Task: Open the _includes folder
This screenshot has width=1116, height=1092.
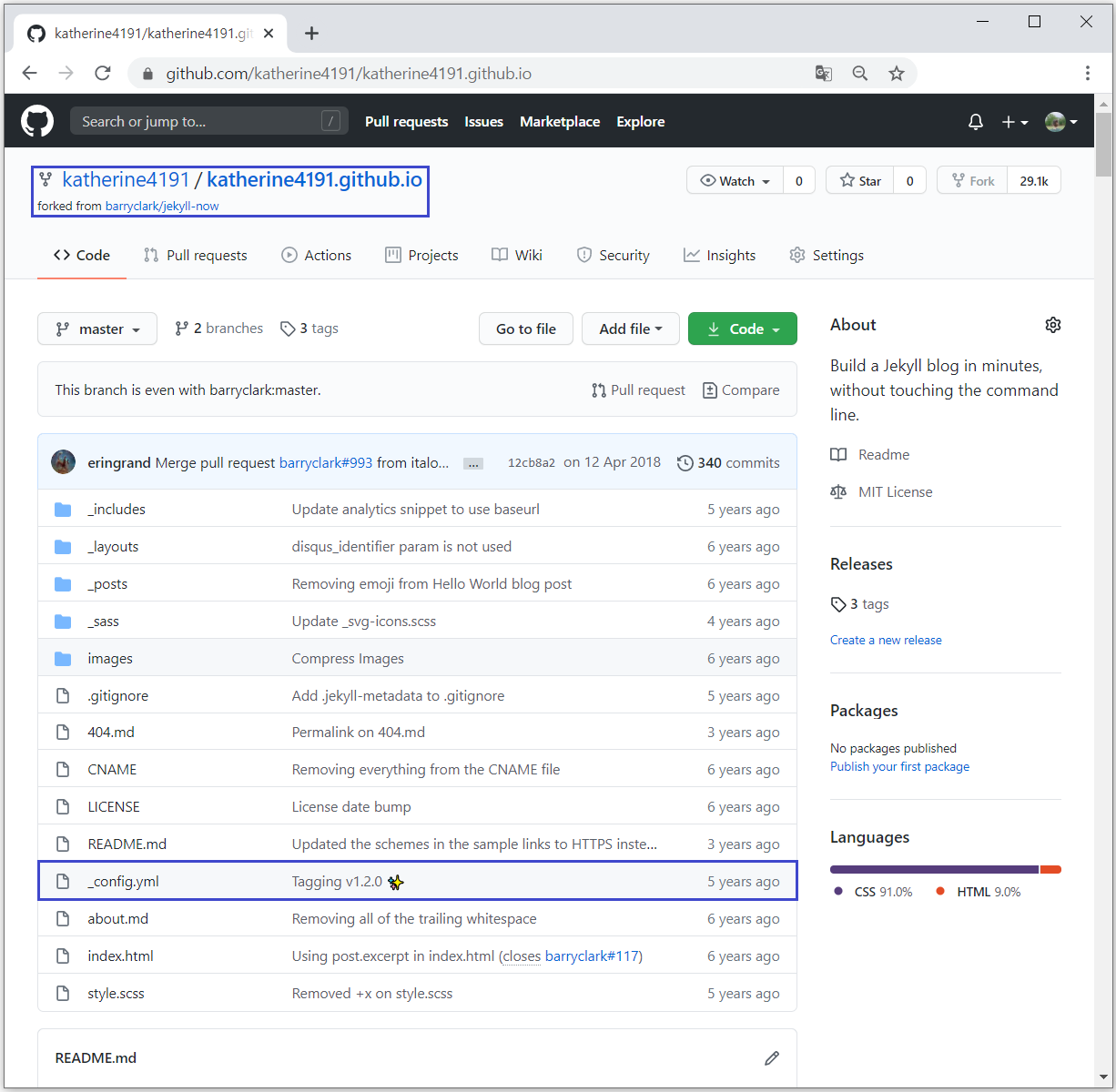Action: click(117, 509)
